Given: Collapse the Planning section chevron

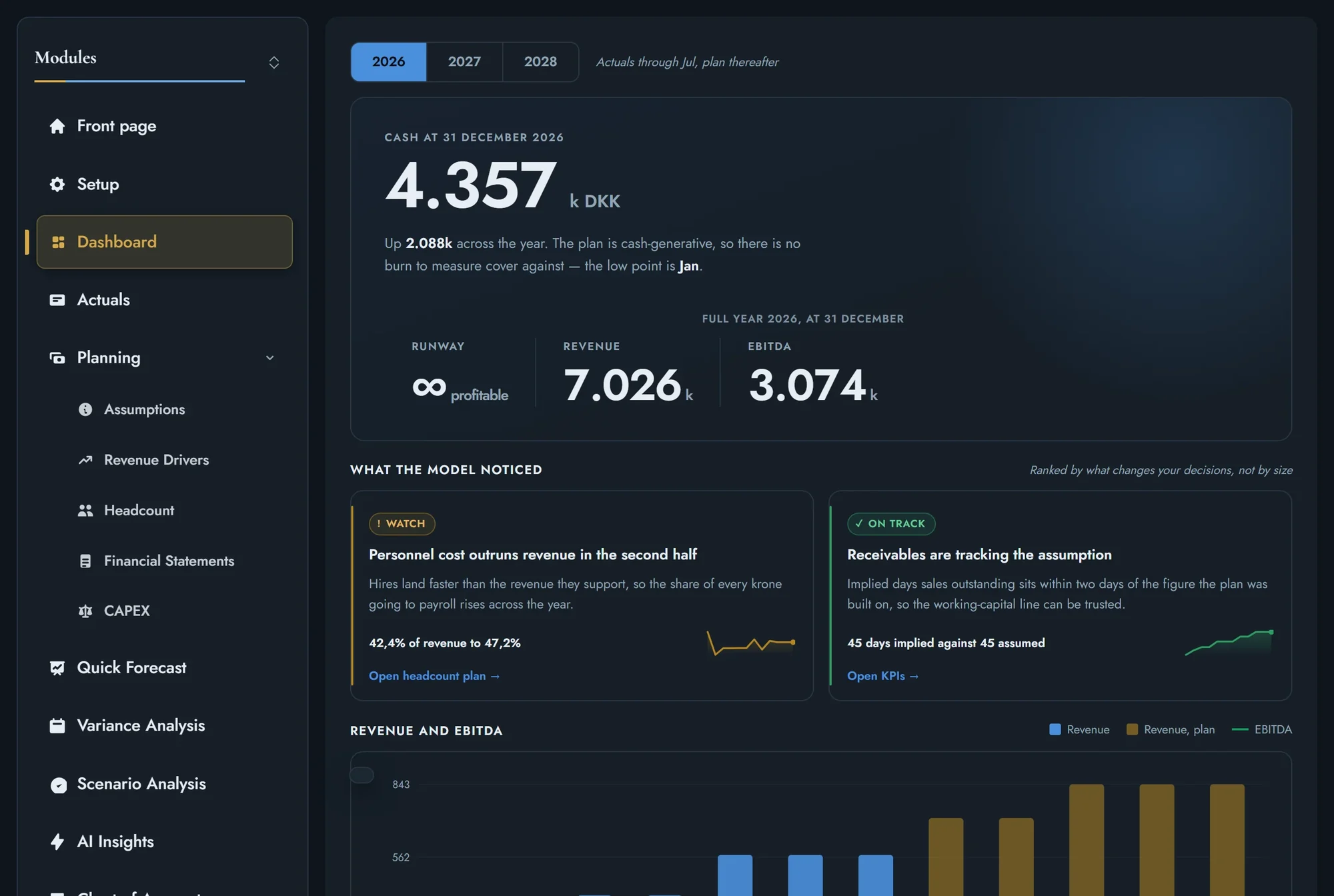Looking at the screenshot, I should click(x=269, y=358).
